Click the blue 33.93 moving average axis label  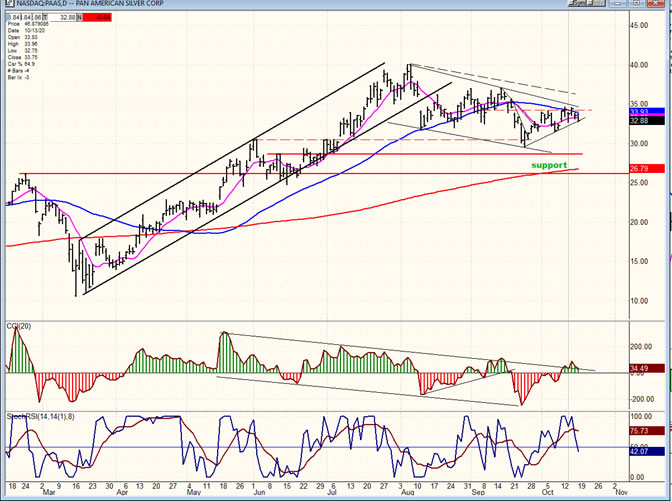647,111
